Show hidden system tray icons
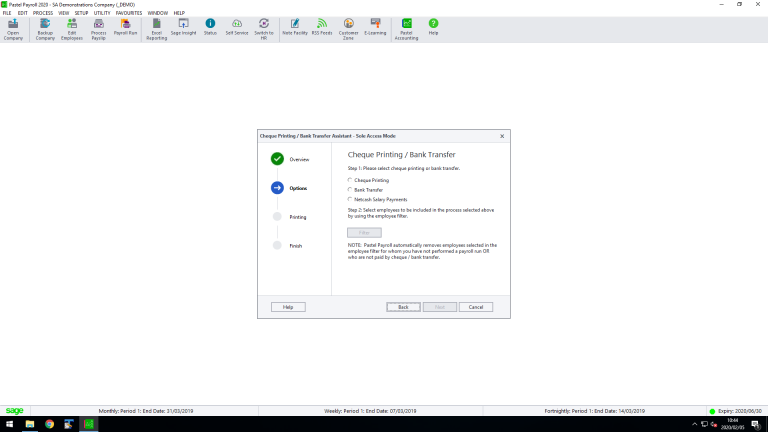The image size is (768, 432). click(694, 424)
